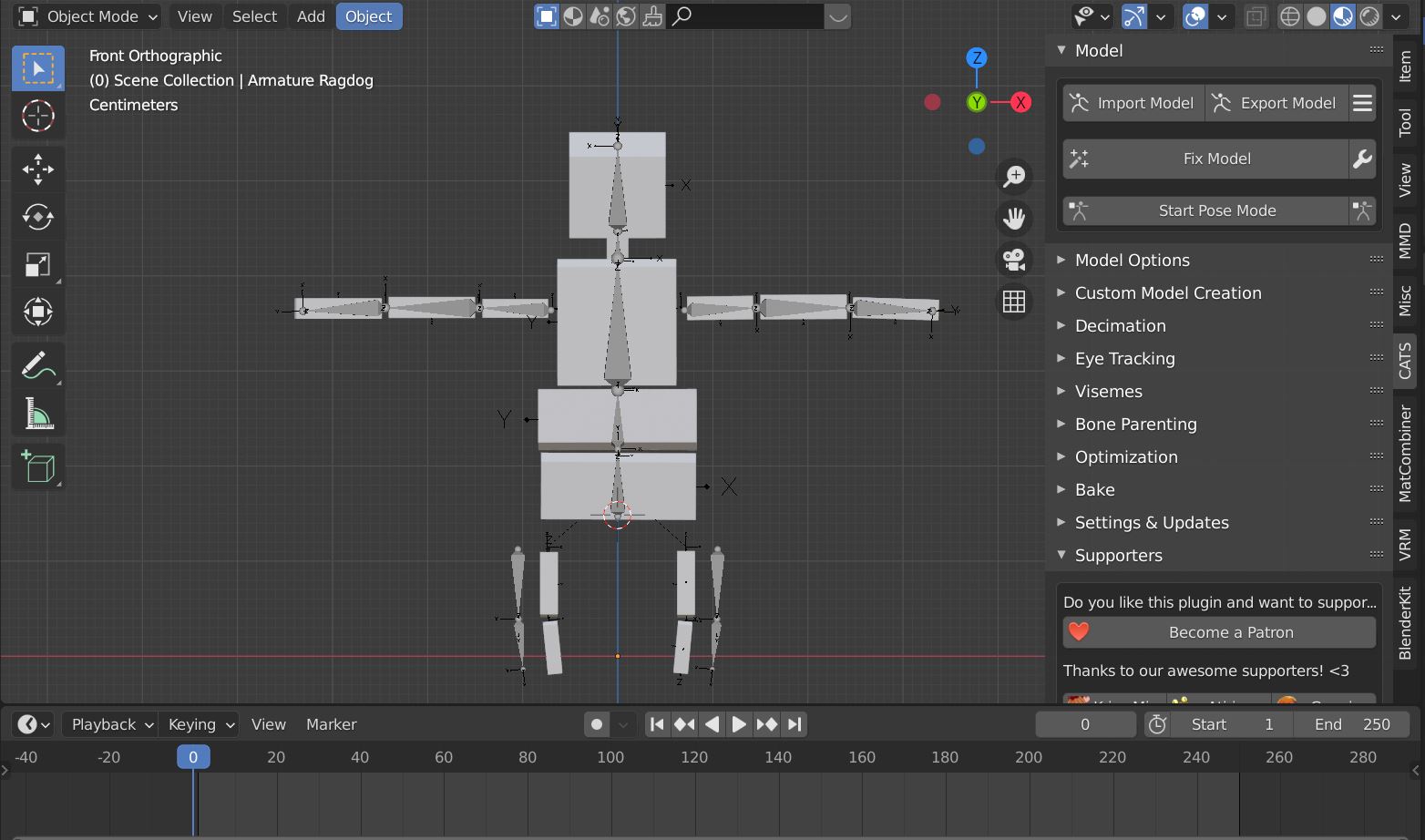Open Fix Model wrench settings

(x=1362, y=159)
